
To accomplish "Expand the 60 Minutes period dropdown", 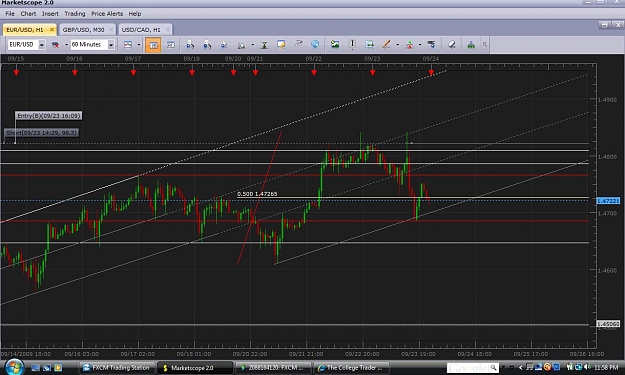I will click(x=111, y=45).
